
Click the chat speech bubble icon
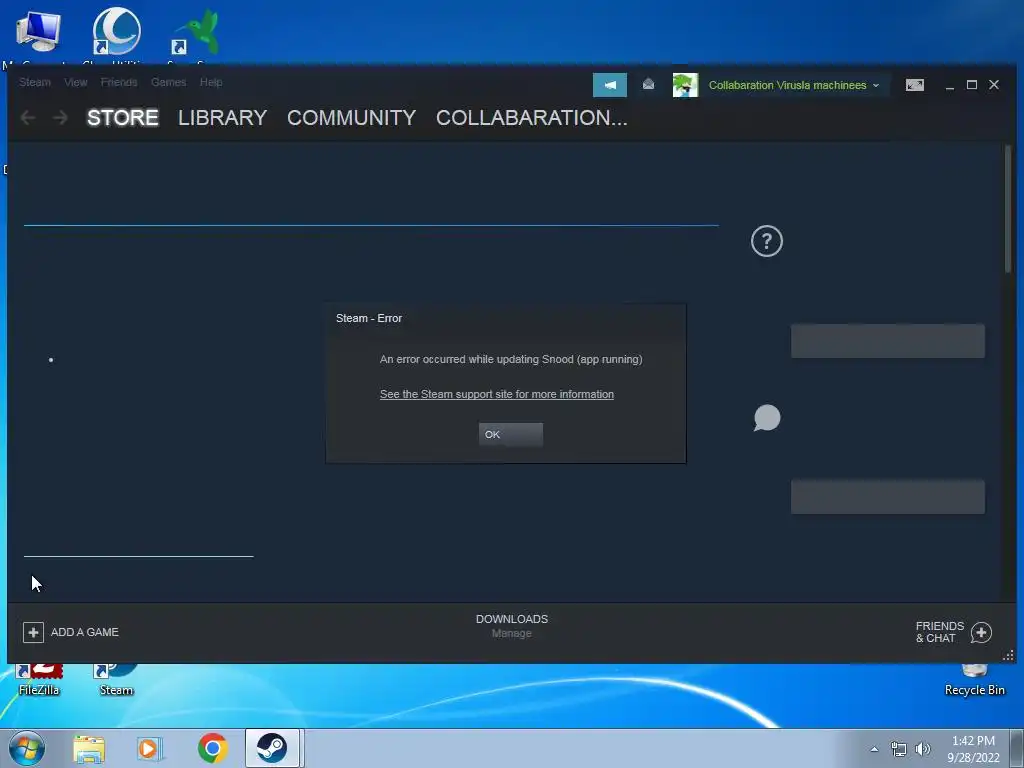[x=767, y=418]
